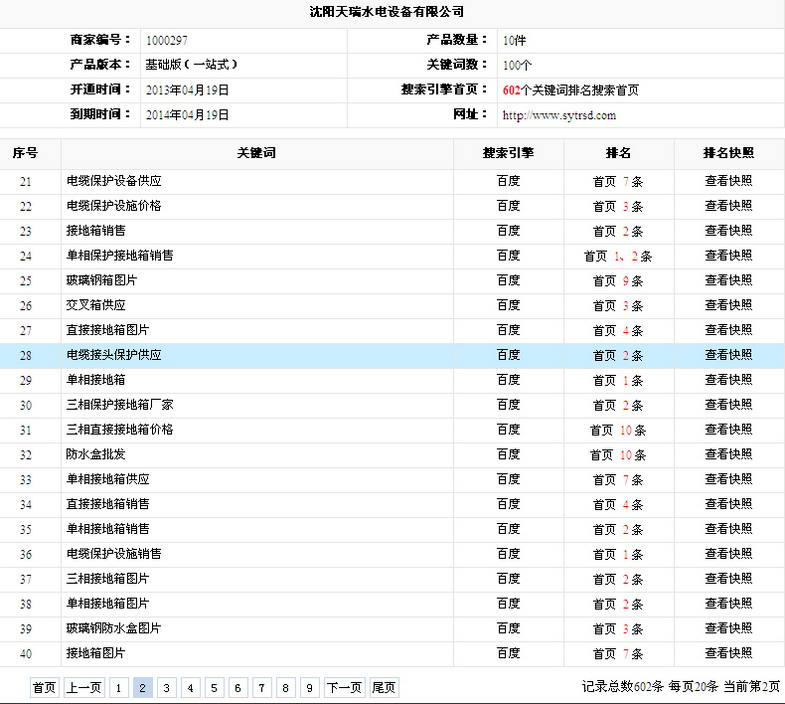Select keyword 单相保护接地箱销售 in row 24
Screen dimensions: 785x704
[x=120, y=255]
